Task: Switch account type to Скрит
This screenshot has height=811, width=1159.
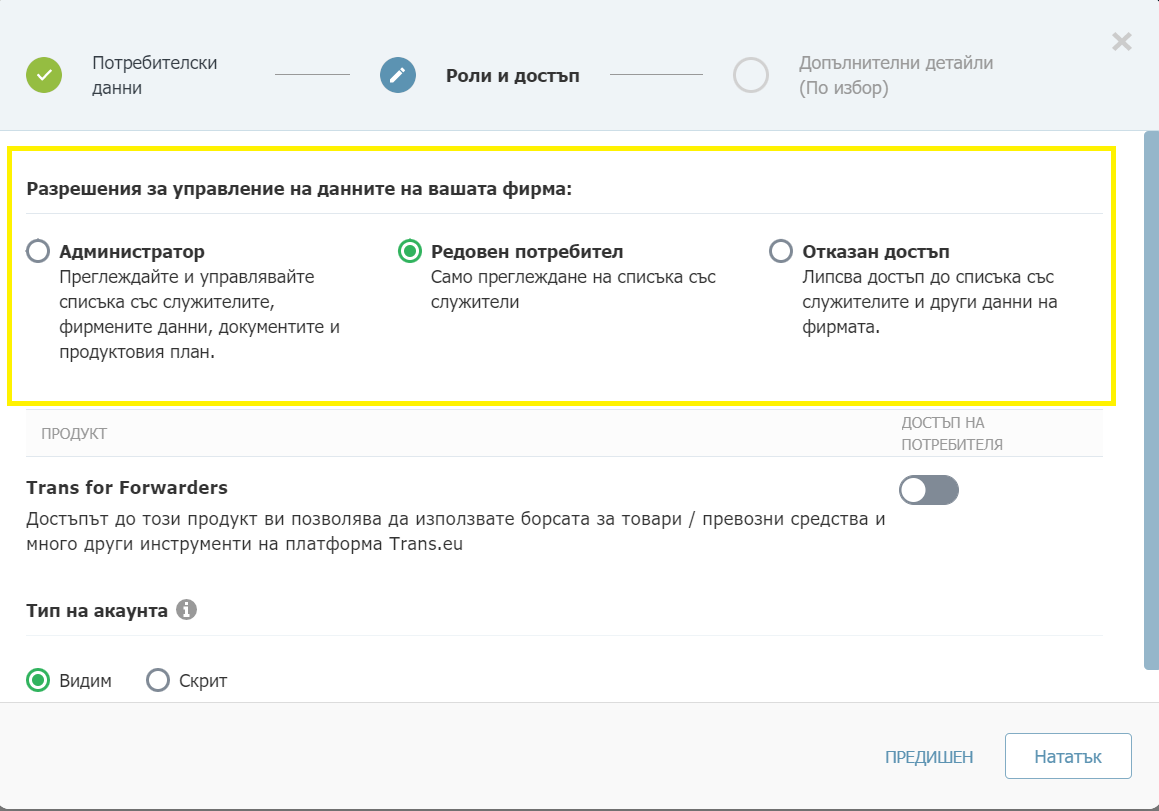Action: pyautogui.click(x=158, y=681)
